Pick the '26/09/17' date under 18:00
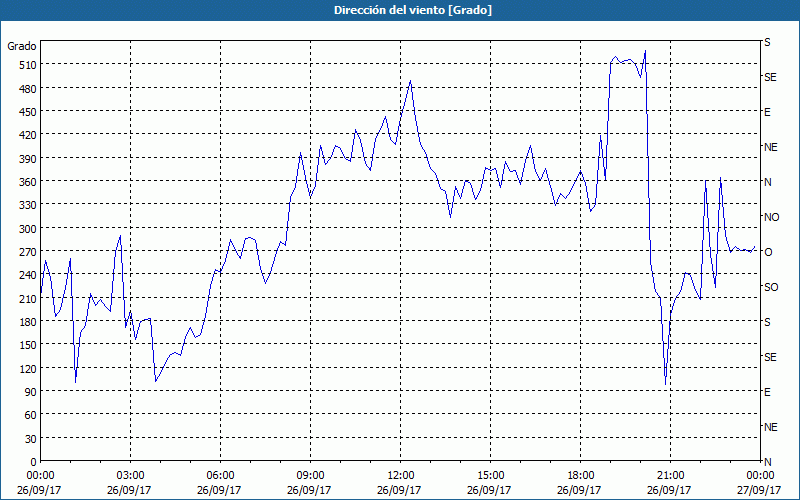 coord(579,490)
